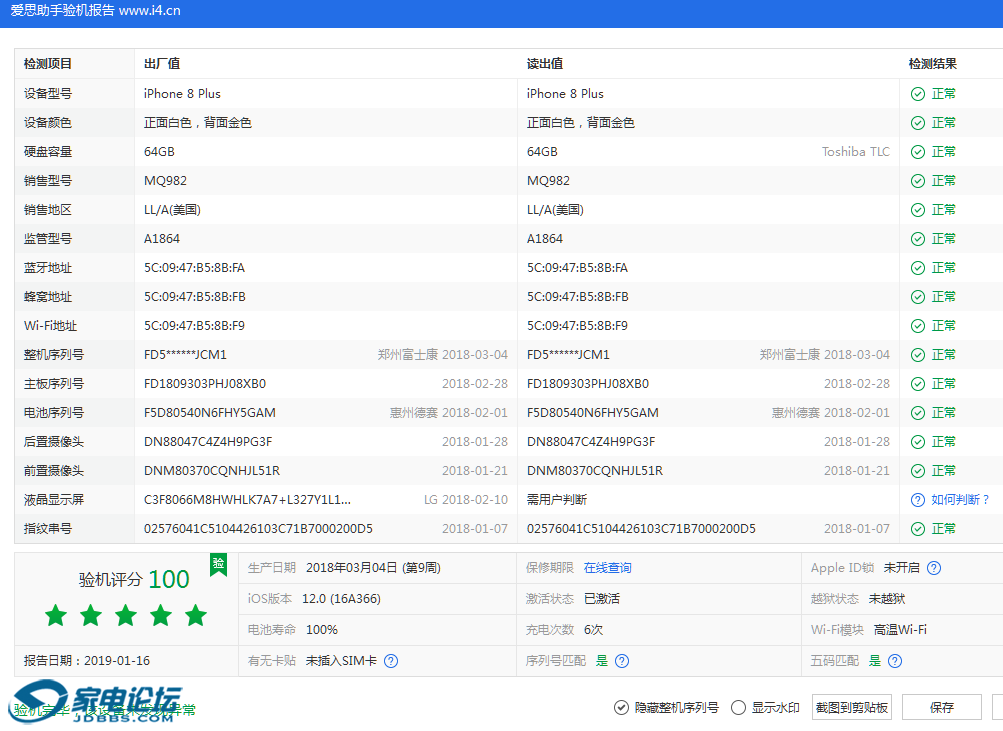Click the question mark icon in 液晶显示屏 row
Image resolution: width=1003 pixels, height=731 pixels.
click(918, 500)
